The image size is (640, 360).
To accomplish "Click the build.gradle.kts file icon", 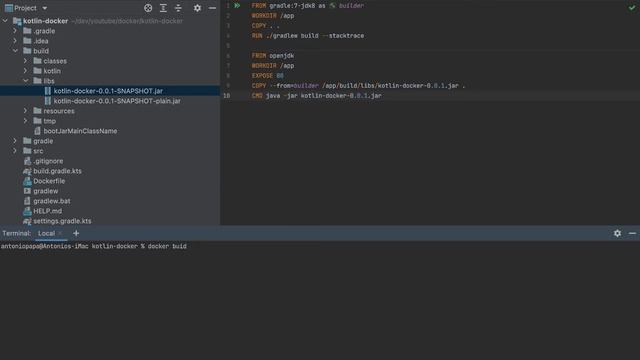I will pyautogui.click(x=27, y=171).
